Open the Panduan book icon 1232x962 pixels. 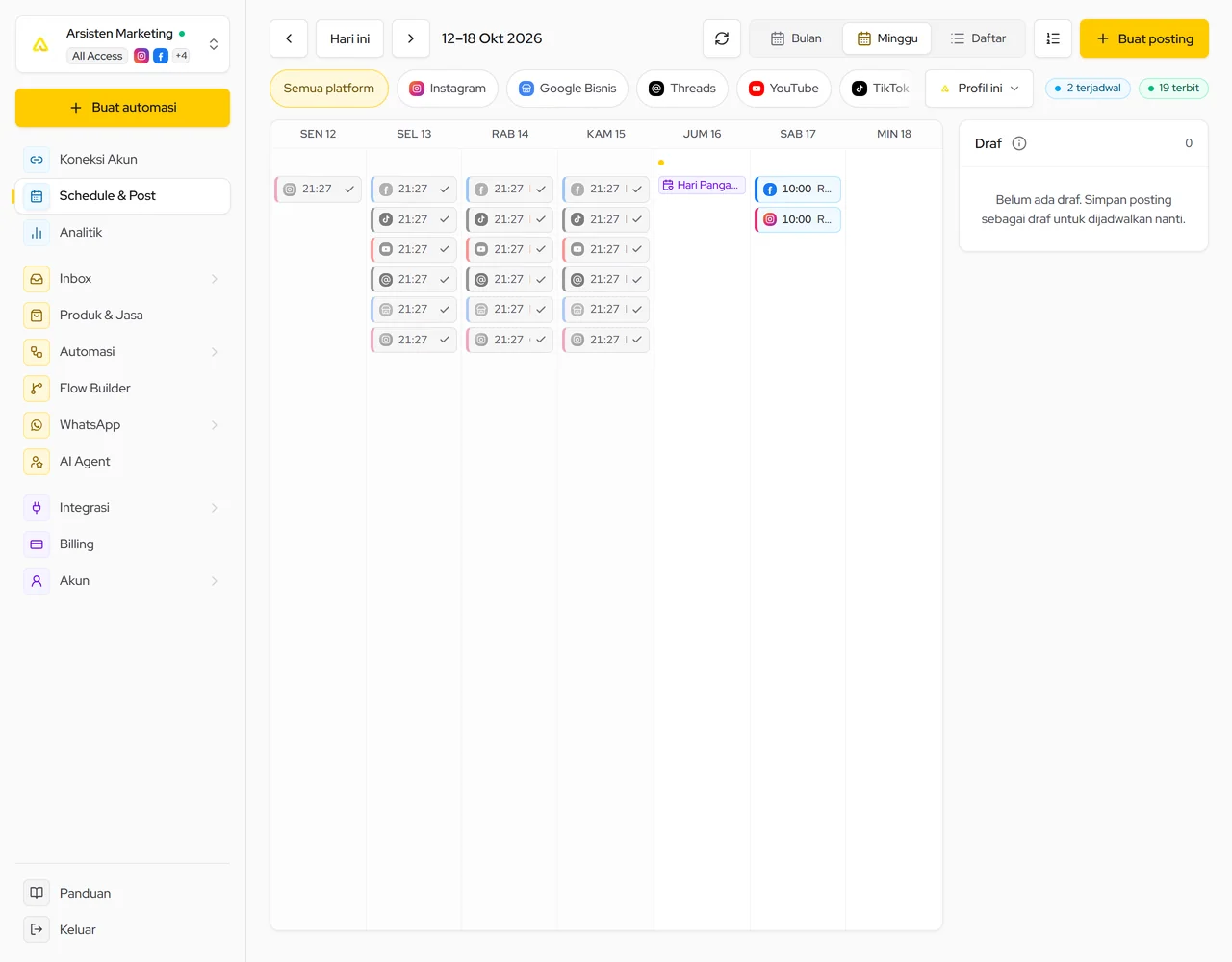pyautogui.click(x=37, y=893)
